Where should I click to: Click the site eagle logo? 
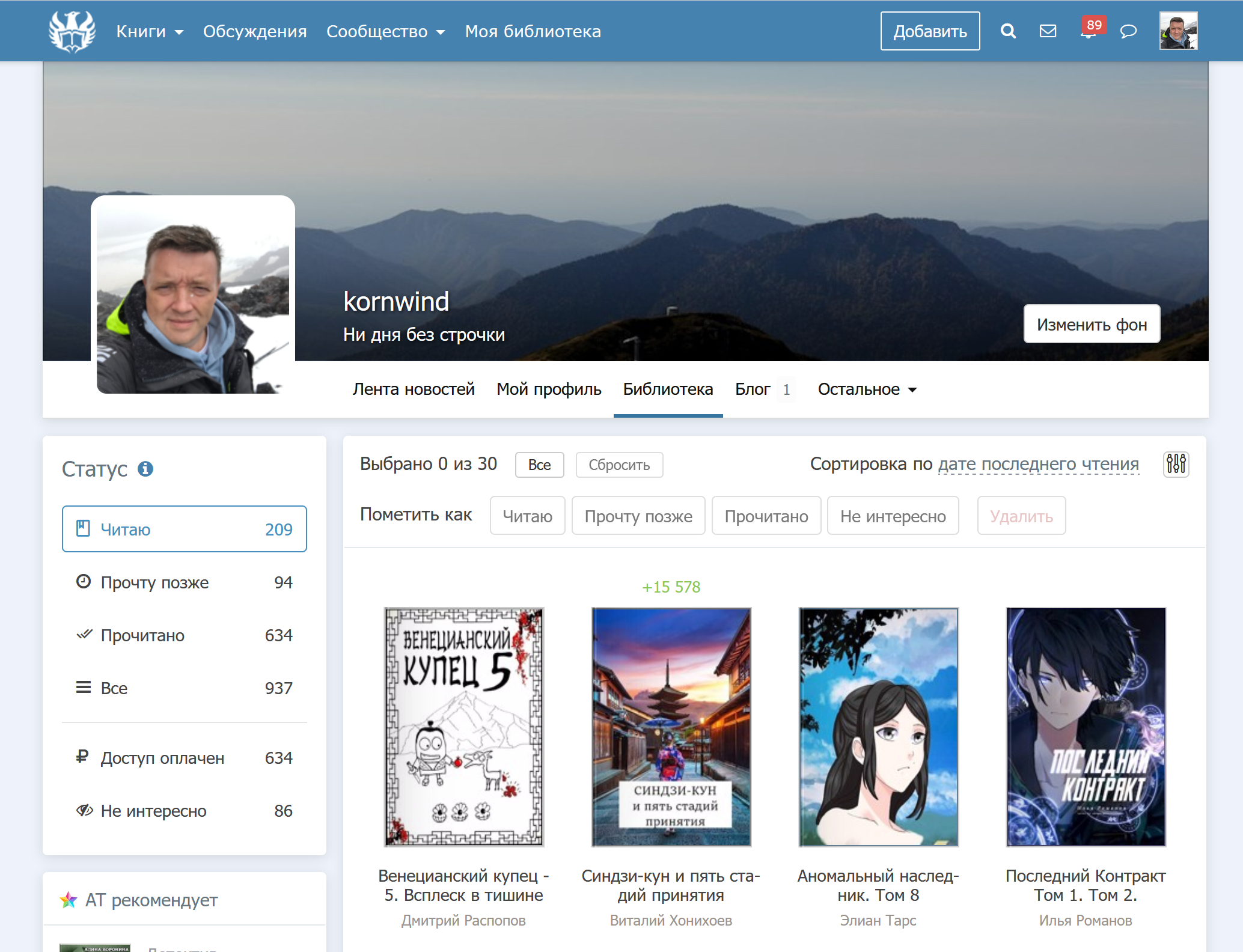pyautogui.click(x=72, y=31)
